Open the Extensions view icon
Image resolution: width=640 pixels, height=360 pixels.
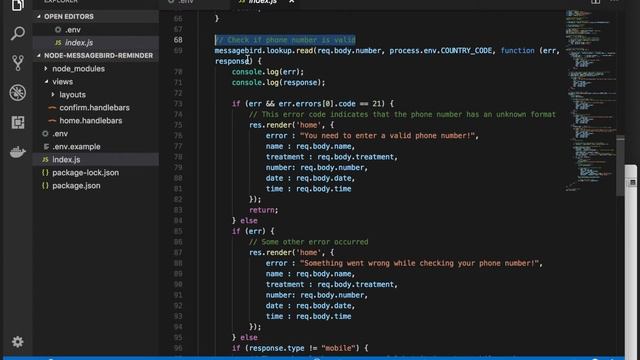pyautogui.click(x=18, y=122)
